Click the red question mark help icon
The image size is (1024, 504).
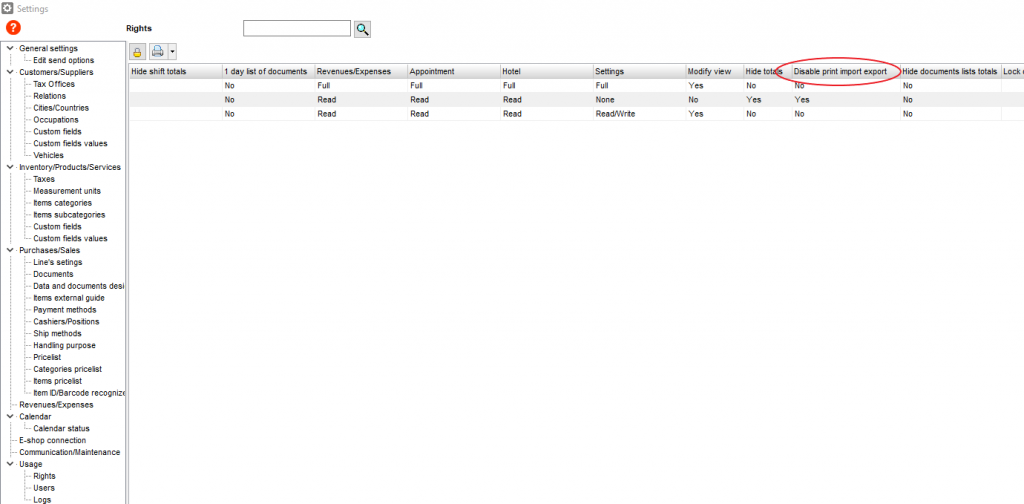14,28
